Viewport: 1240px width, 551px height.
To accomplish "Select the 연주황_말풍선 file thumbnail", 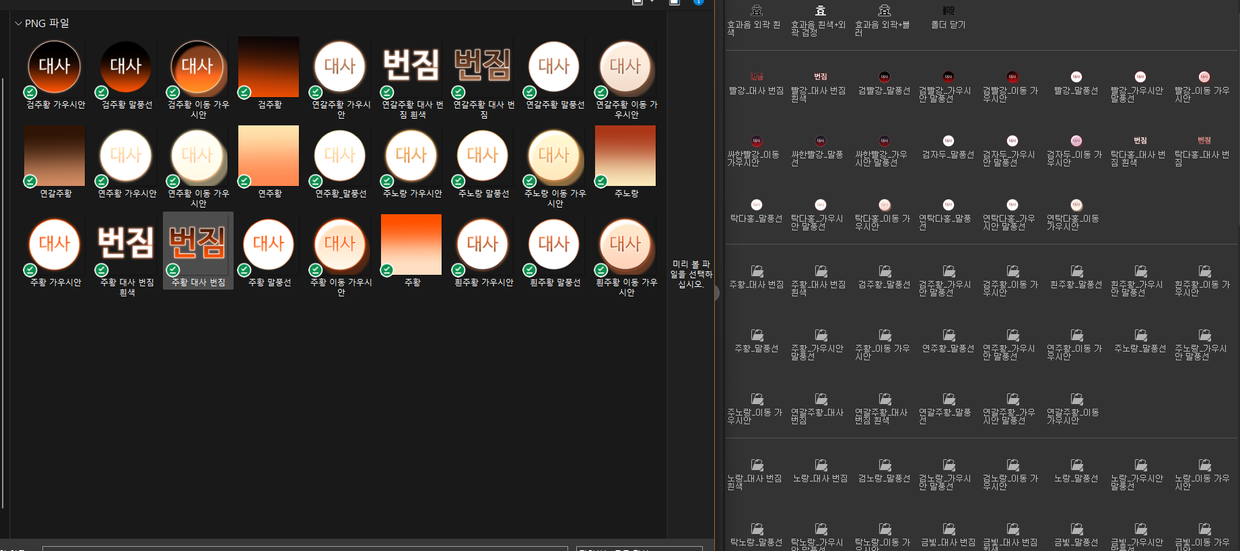I will [x=340, y=155].
